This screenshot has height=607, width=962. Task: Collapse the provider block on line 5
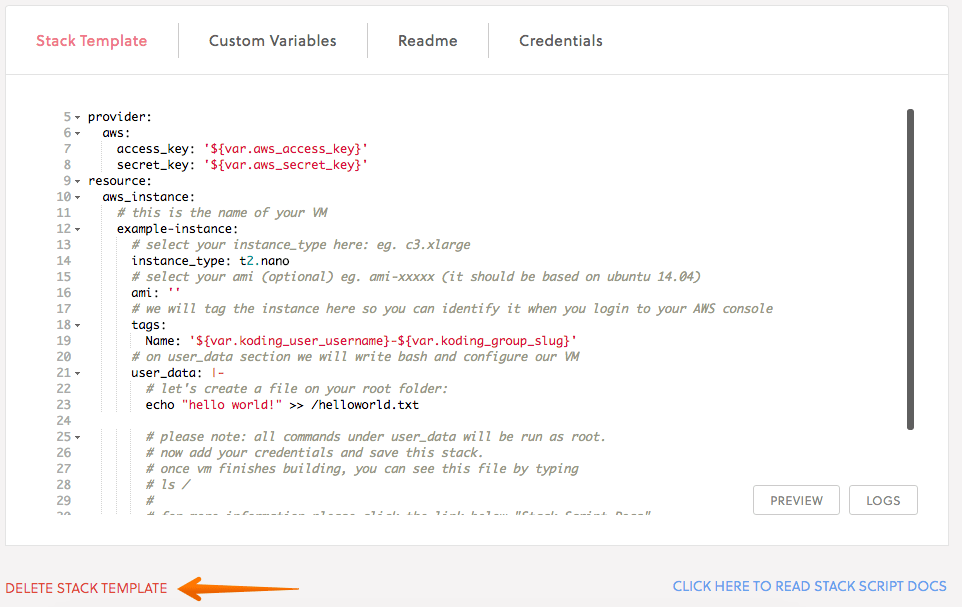(x=77, y=117)
